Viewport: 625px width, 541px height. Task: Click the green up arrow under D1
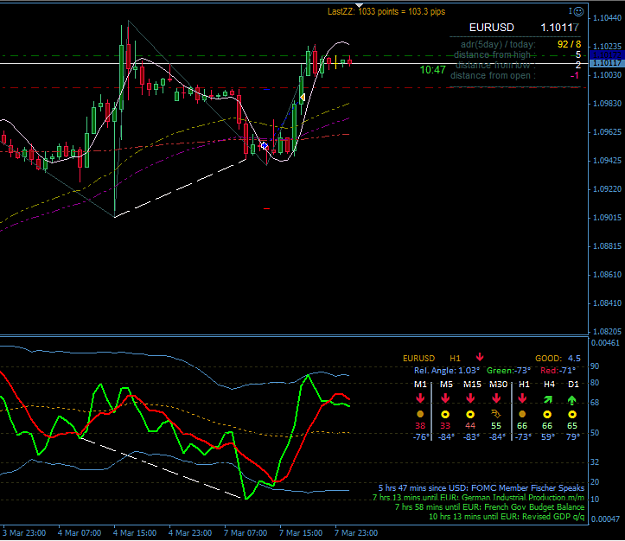pyautogui.click(x=572, y=400)
